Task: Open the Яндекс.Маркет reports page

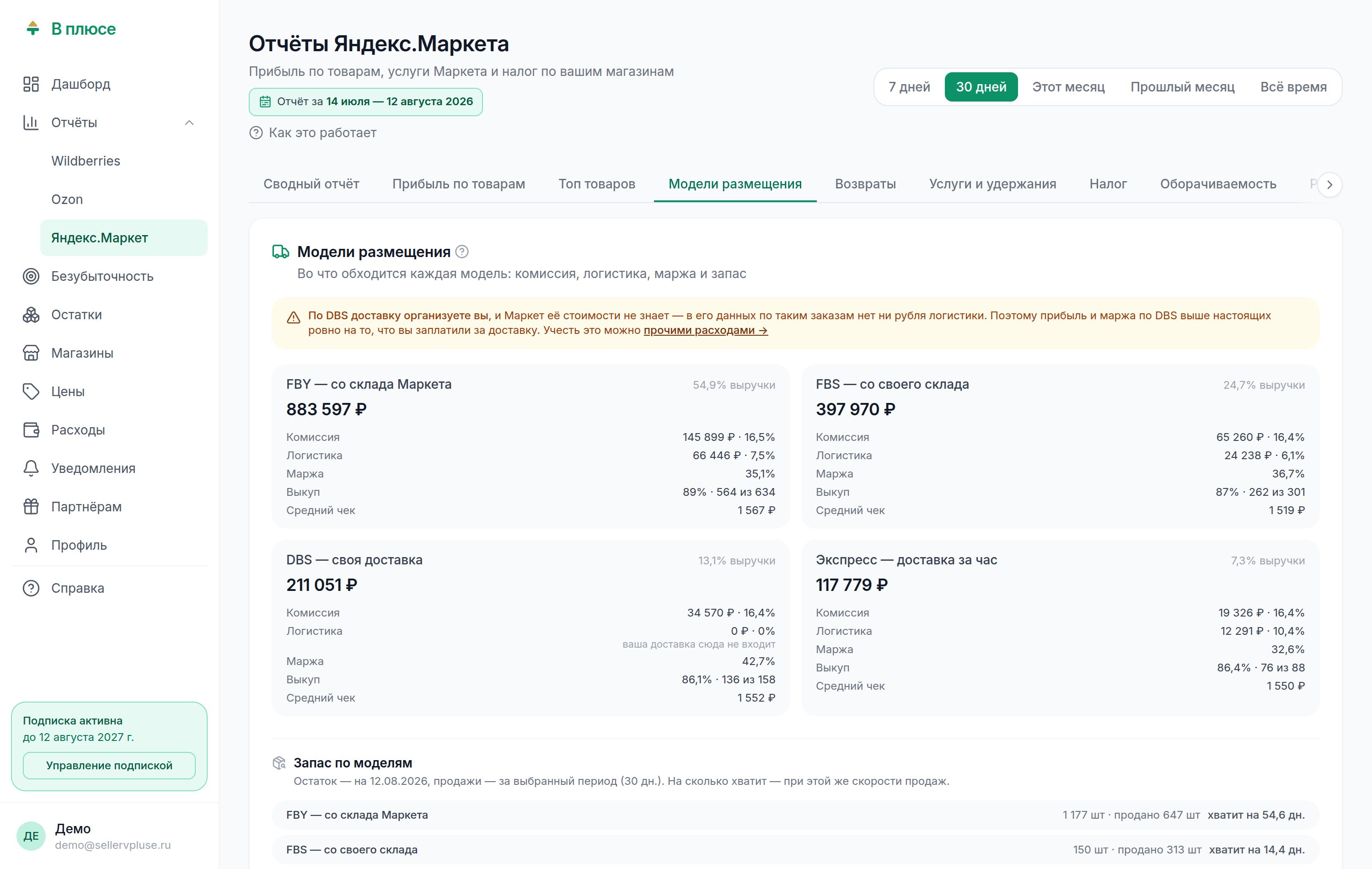Action: [x=123, y=238]
